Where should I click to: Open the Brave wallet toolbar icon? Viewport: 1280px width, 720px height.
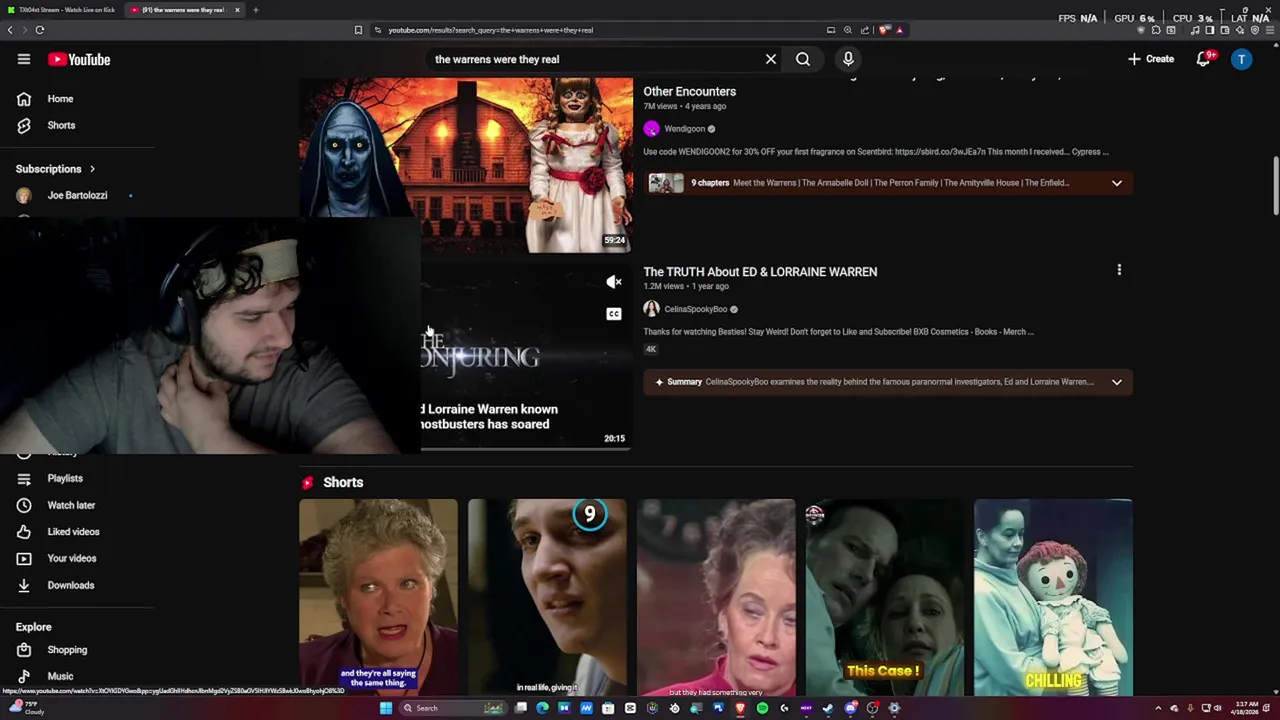1225,30
